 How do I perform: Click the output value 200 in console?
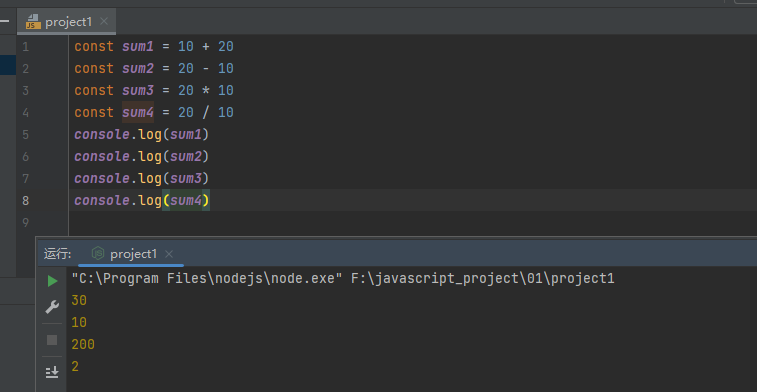coord(83,345)
